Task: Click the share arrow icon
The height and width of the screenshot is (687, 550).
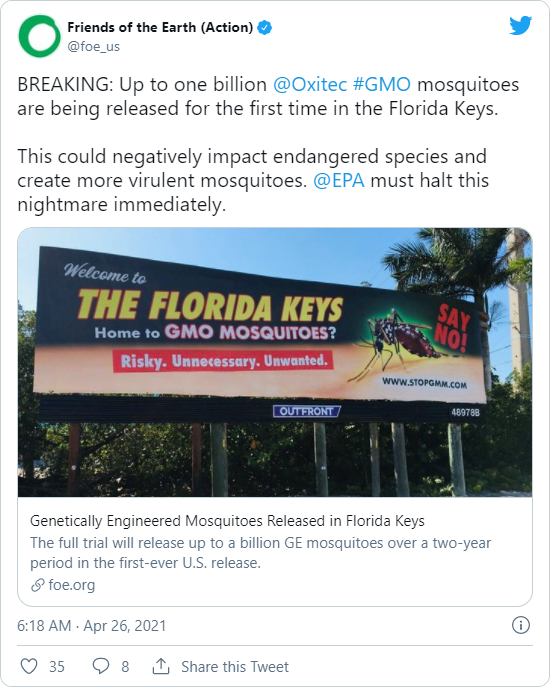Action: coord(161,666)
